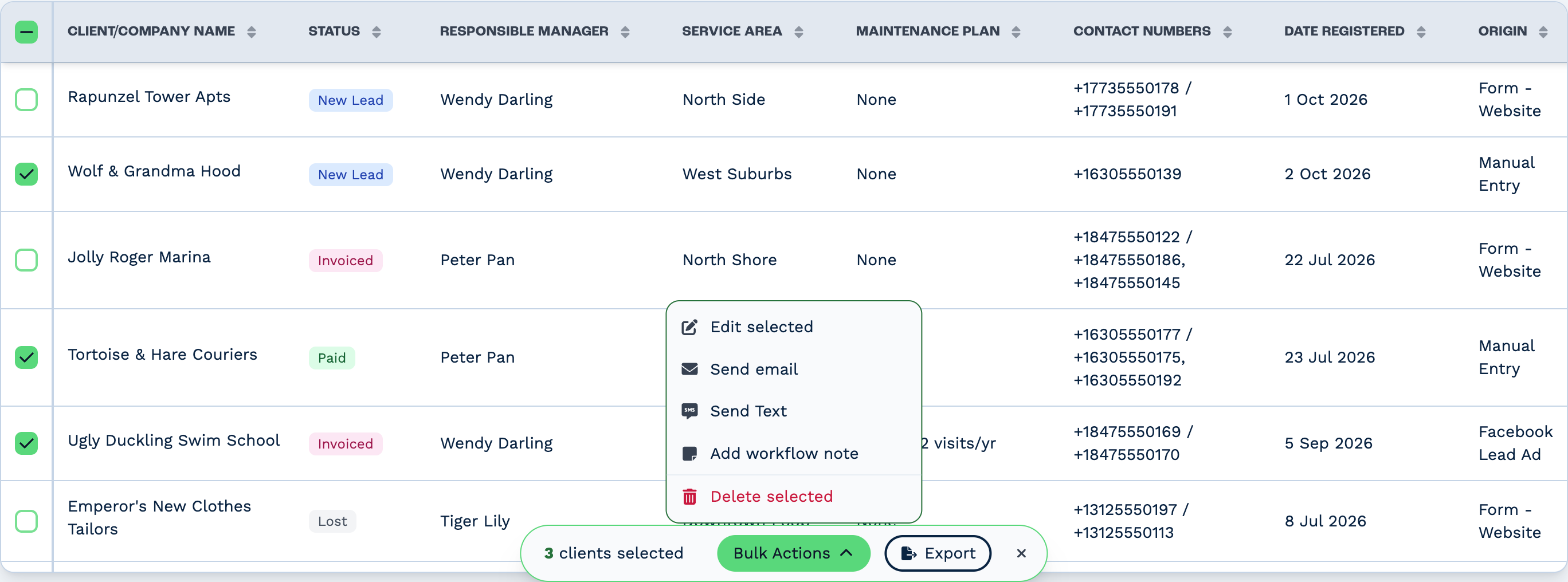
Task: Click the SMS bubble icon for Send Text
Action: [x=689, y=411]
